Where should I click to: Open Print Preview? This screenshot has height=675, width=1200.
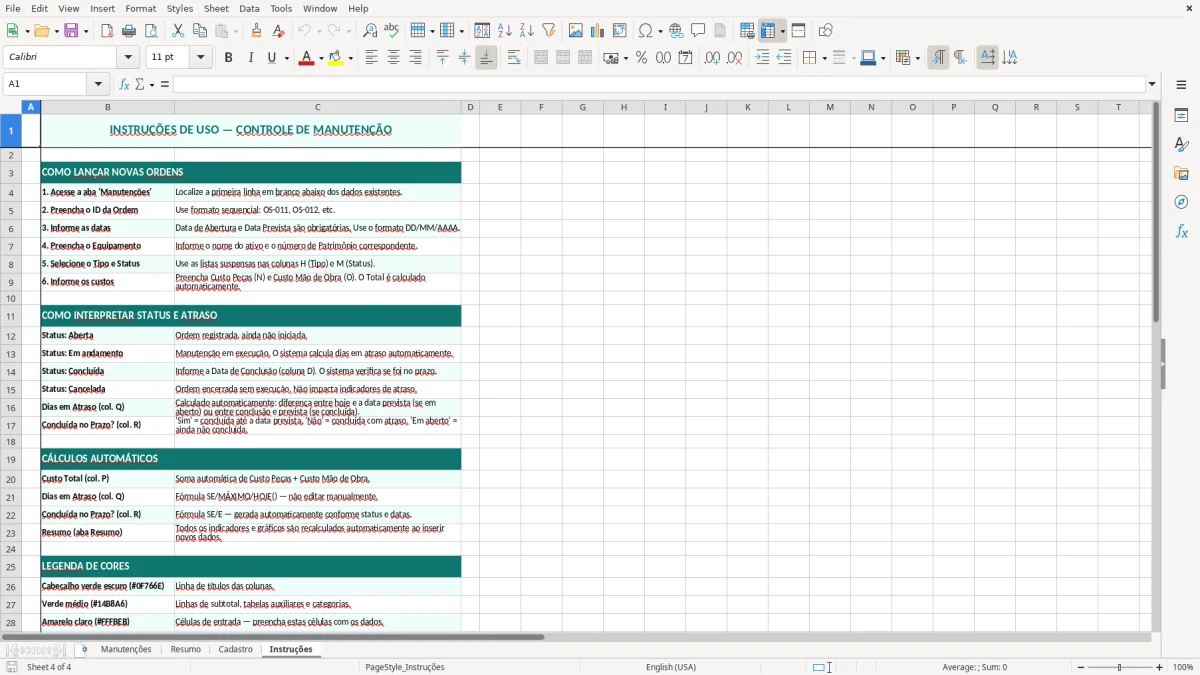click(151, 31)
